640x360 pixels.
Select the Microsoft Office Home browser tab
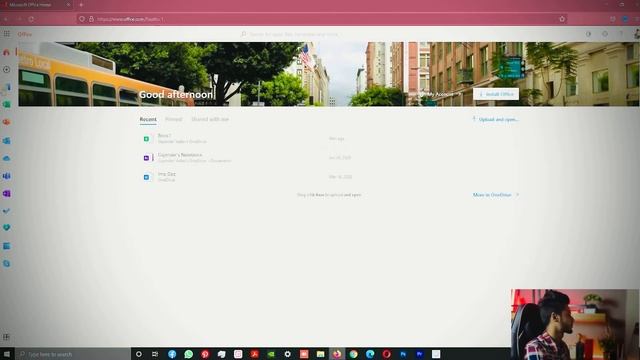click(37, 5)
